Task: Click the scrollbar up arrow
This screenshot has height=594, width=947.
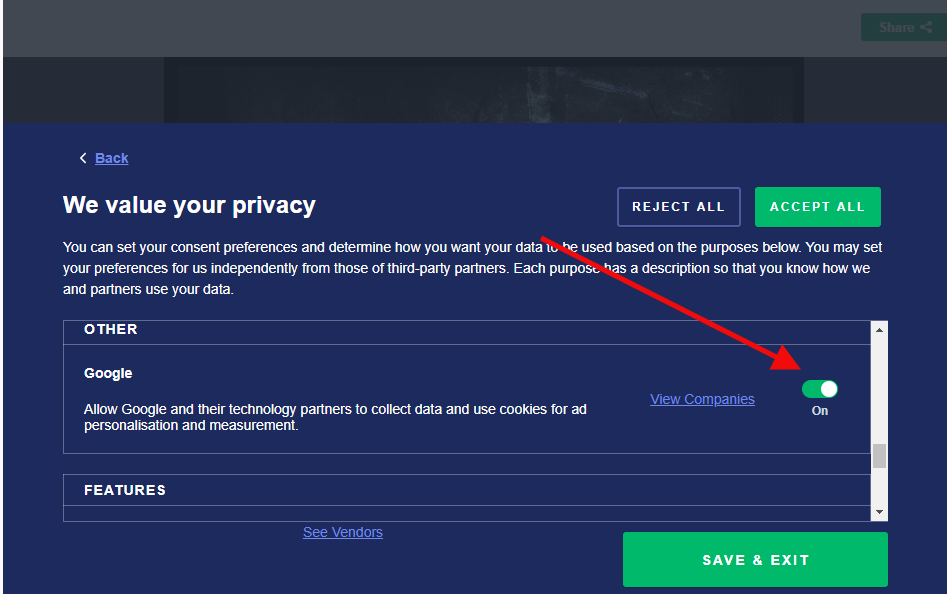Action: click(879, 330)
